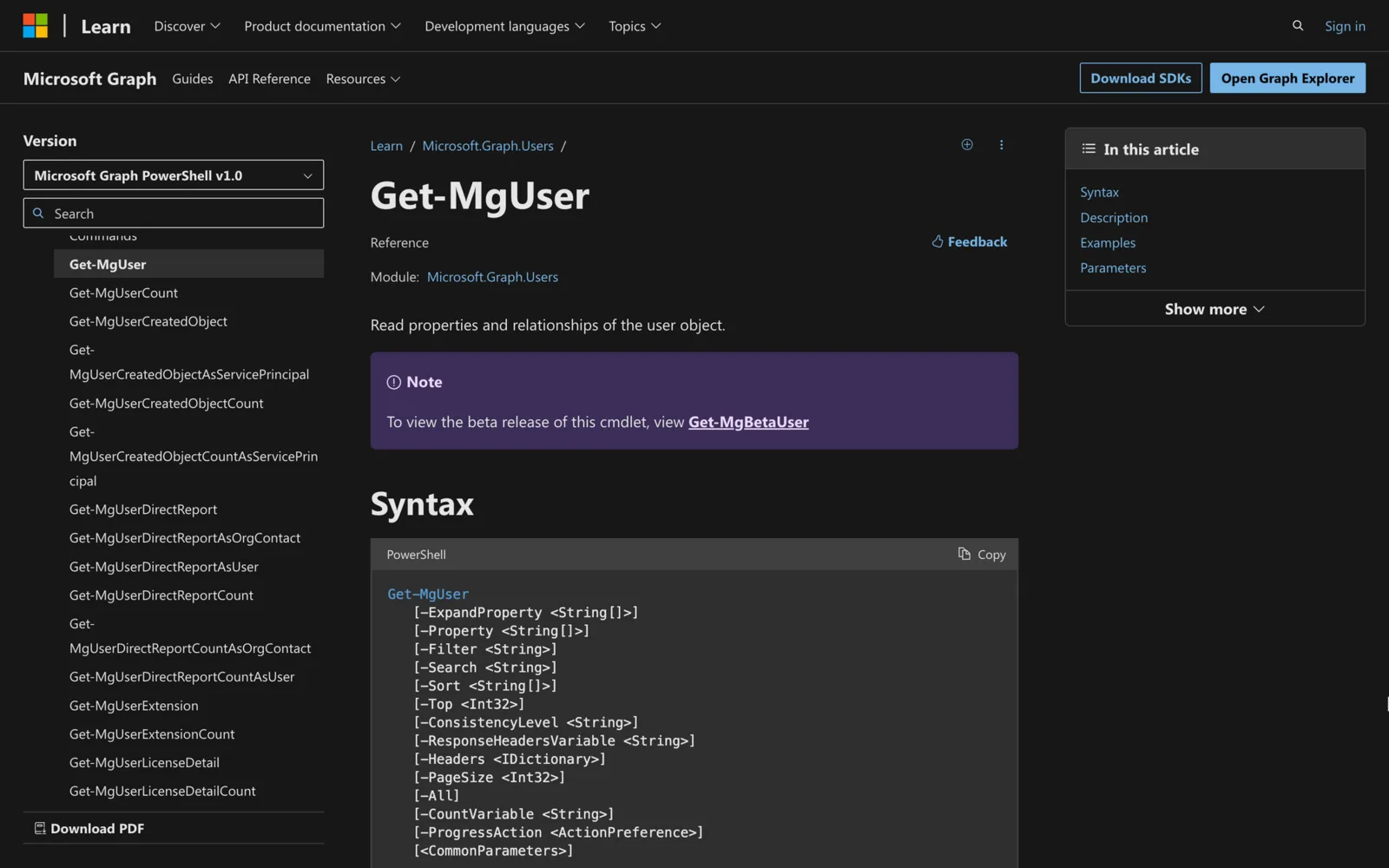Click the Get-MgUser command name in code
1389x868 pixels.
(428, 594)
